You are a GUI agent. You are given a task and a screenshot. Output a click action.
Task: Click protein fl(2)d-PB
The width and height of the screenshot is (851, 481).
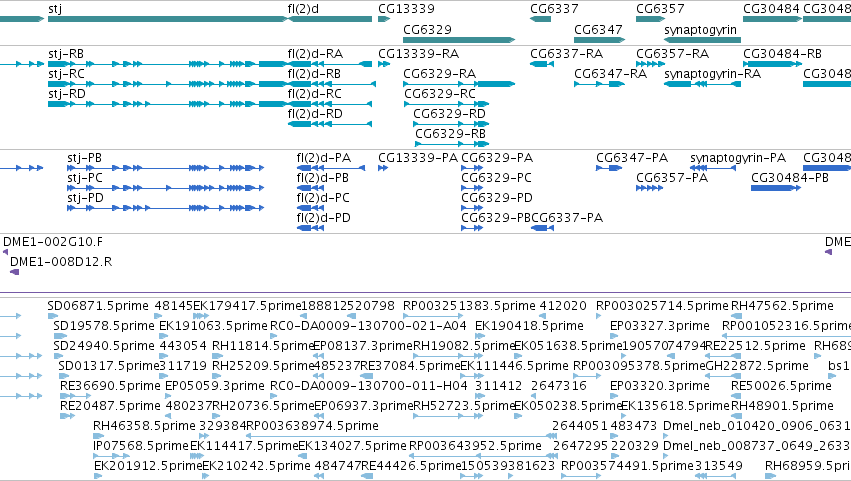323,179
